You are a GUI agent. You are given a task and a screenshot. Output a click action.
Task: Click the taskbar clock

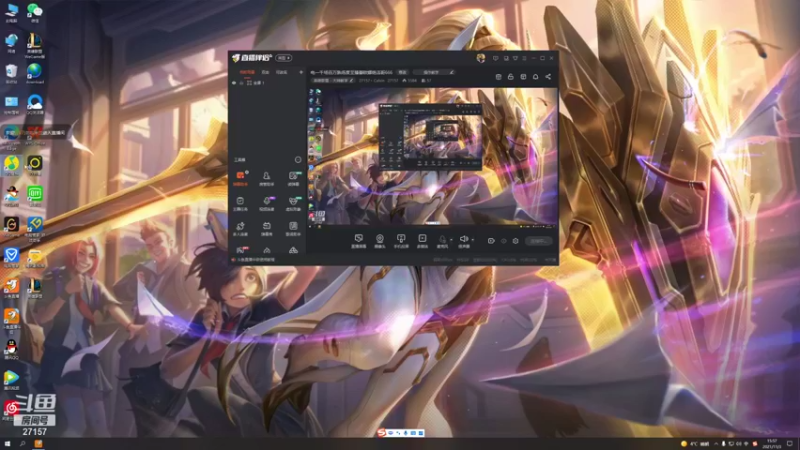[x=772, y=444]
